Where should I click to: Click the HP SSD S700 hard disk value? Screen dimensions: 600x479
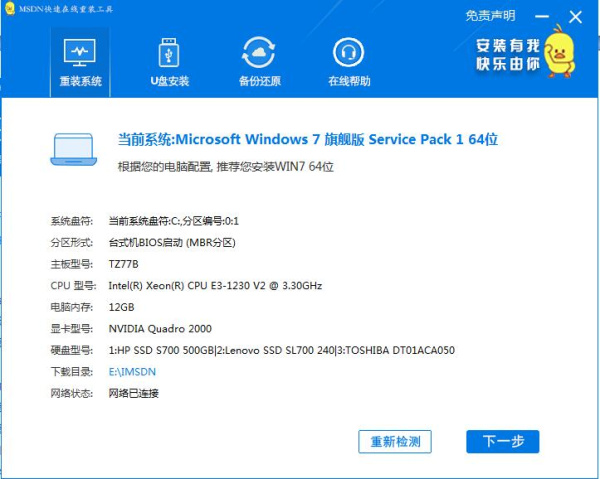click(282, 350)
